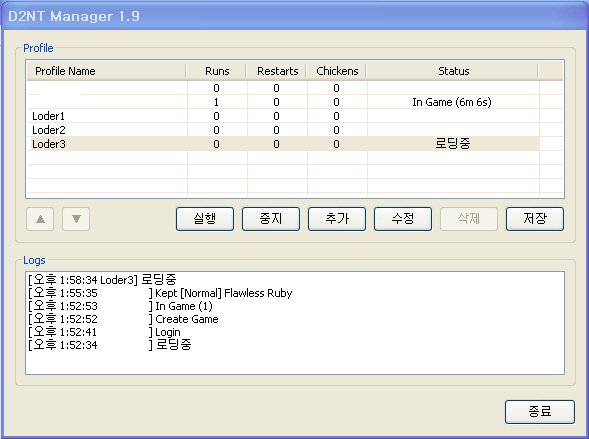Select the Loder2 profile row
The height and width of the screenshot is (439, 589).
click(x=283, y=130)
